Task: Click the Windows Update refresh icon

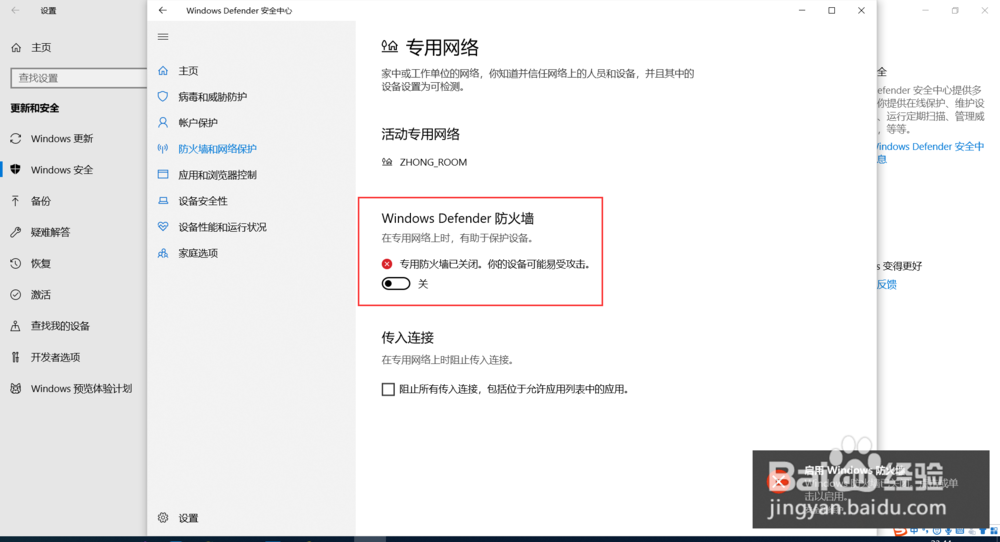Action: (x=16, y=138)
